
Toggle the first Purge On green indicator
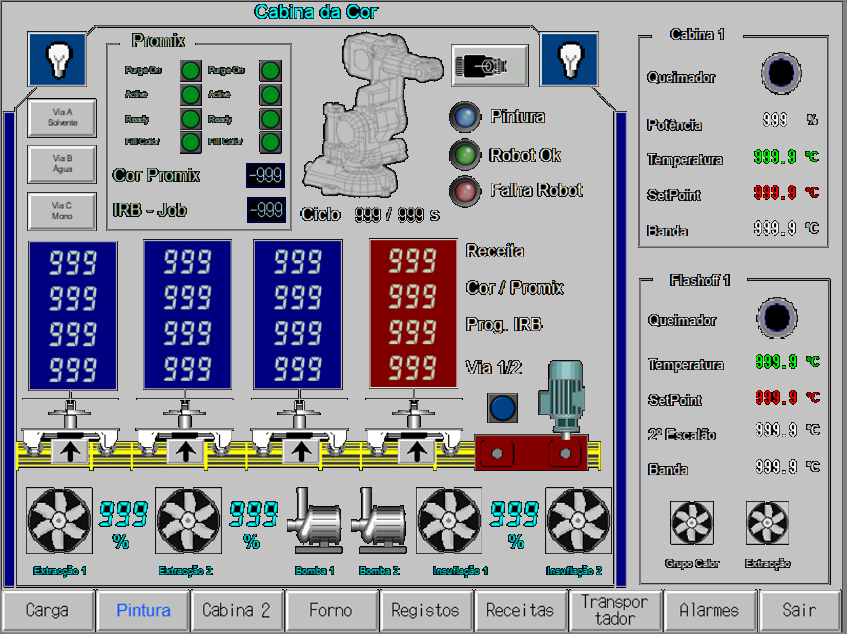coord(189,71)
